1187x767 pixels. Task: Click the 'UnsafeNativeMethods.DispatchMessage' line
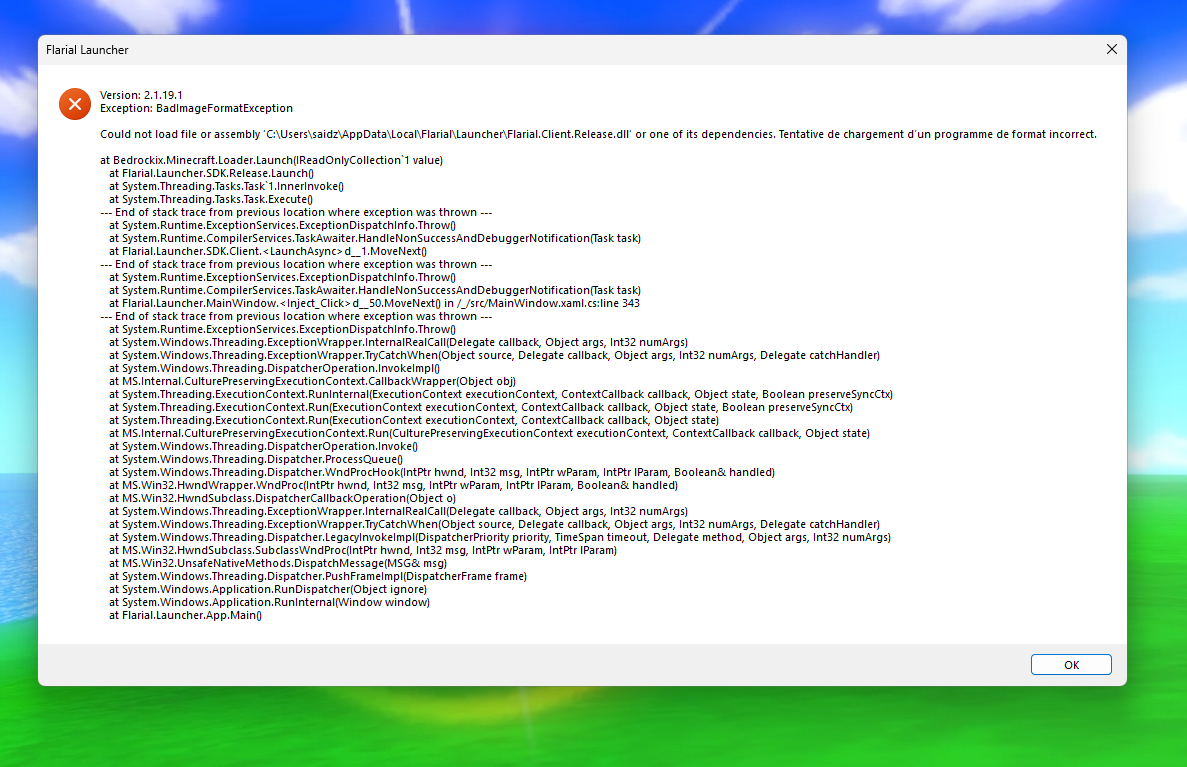[x=277, y=563]
